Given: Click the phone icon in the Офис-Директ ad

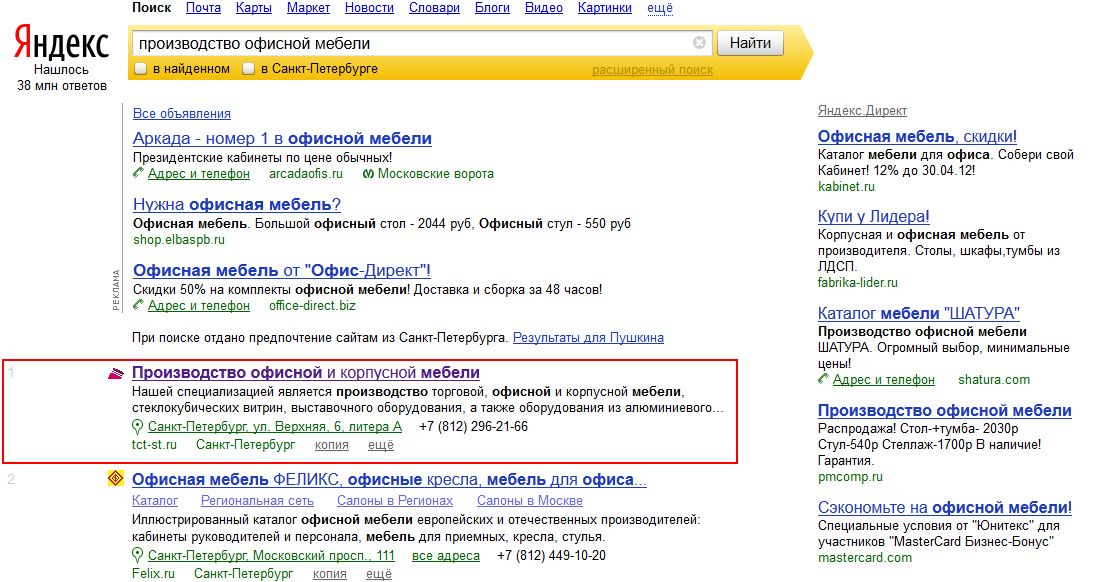Looking at the screenshot, I should (139, 305).
